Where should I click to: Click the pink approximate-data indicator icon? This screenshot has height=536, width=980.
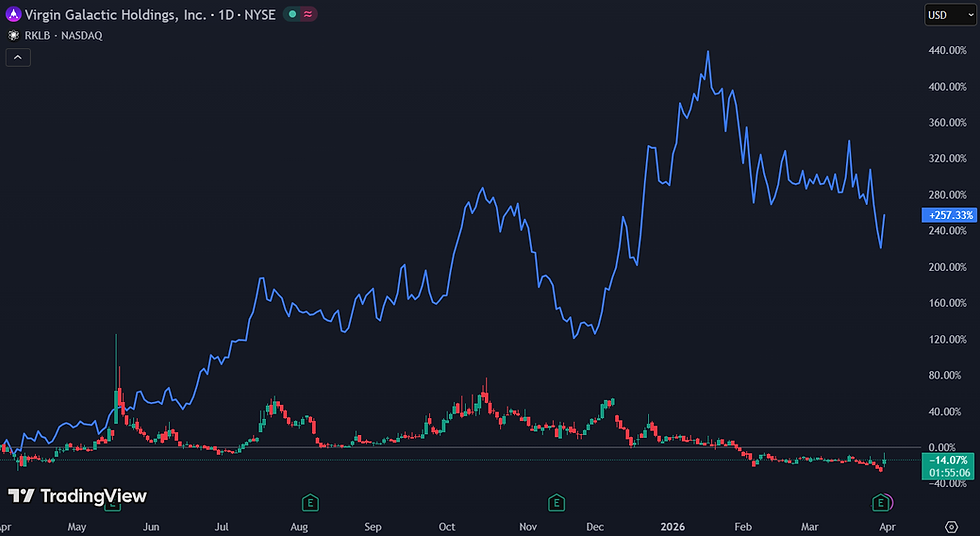308,14
